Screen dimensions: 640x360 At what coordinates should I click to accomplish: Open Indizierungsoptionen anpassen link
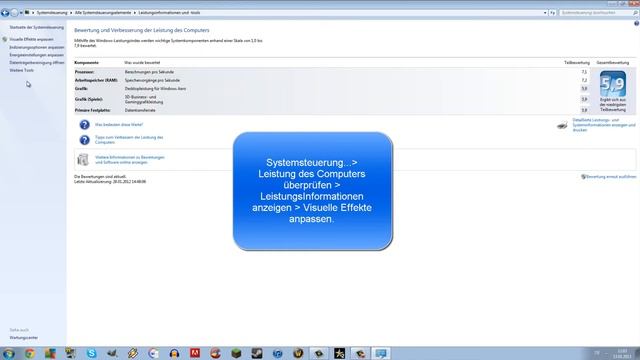coord(37,47)
